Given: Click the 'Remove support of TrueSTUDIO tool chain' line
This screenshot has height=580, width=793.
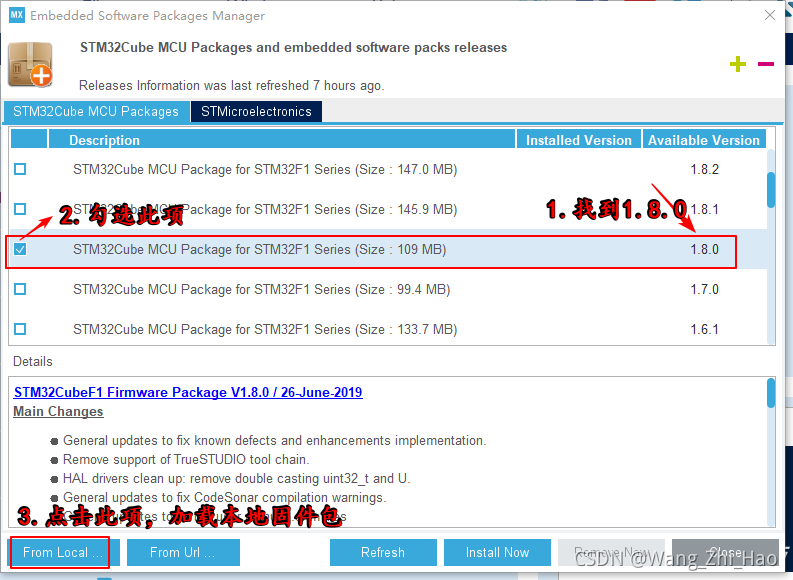Looking at the screenshot, I should click(x=186, y=460).
